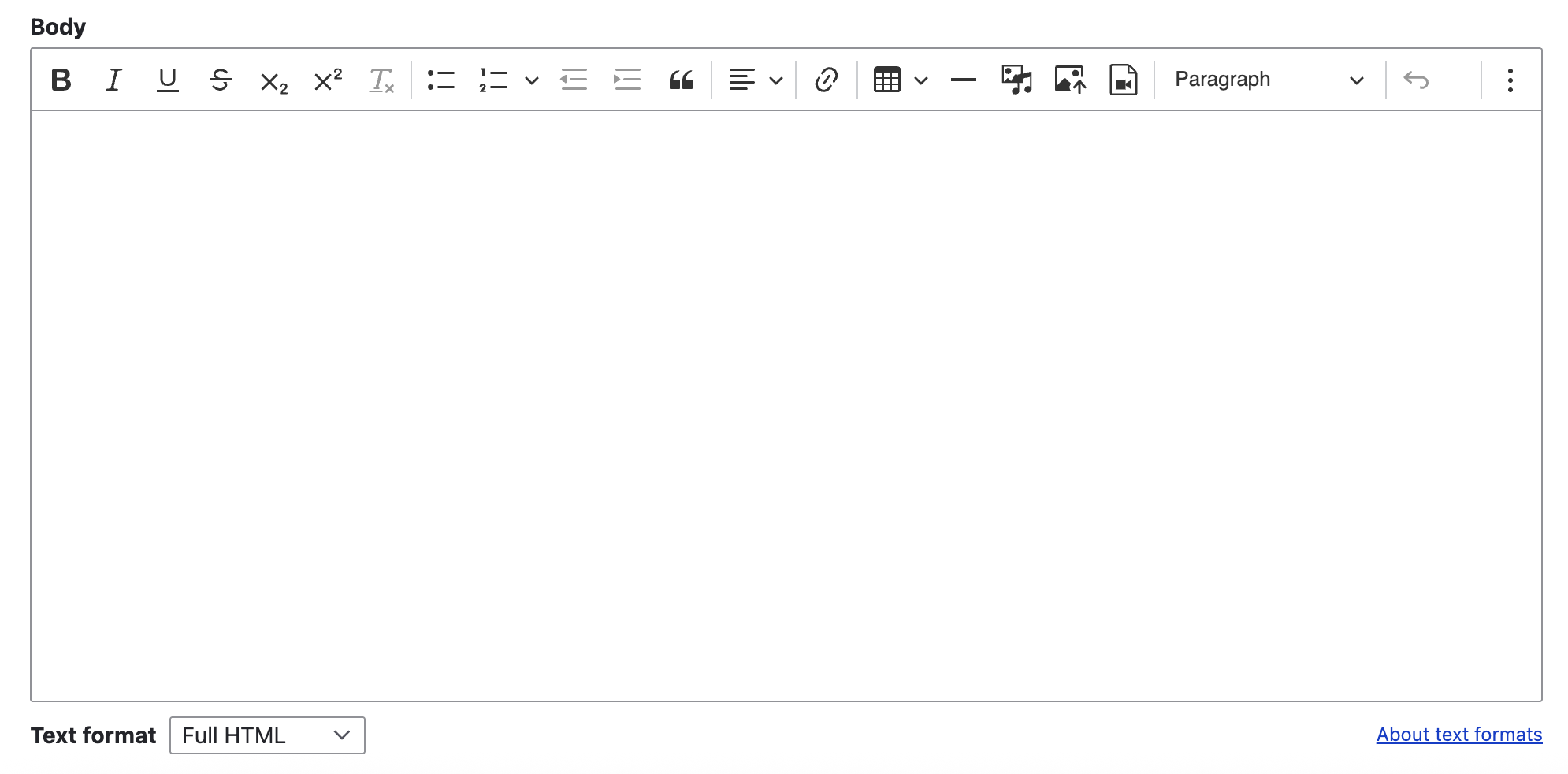The width and height of the screenshot is (1568, 774).
Task: Select the subscript formatting icon
Action: [272, 80]
